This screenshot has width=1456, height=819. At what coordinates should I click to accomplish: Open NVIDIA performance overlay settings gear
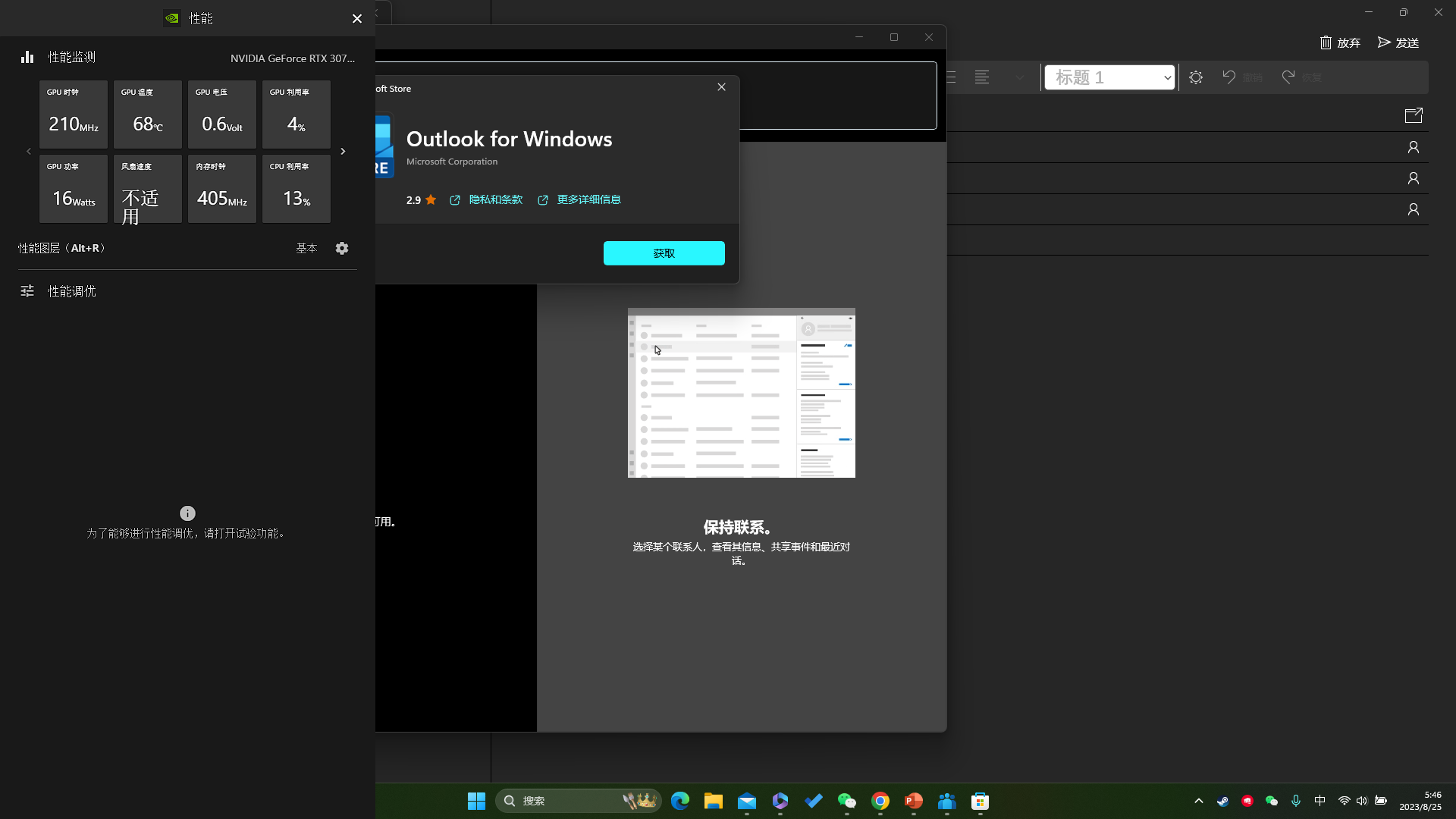click(x=342, y=249)
